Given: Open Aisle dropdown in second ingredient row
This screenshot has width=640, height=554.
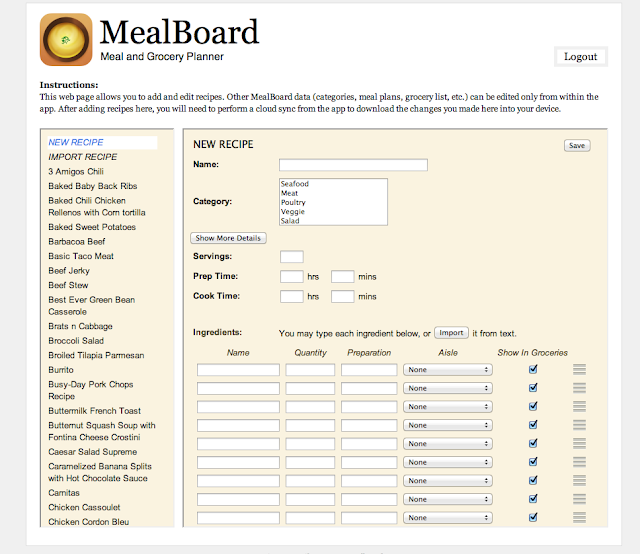Looking at the screenshot, I should [x=448, y=388].
